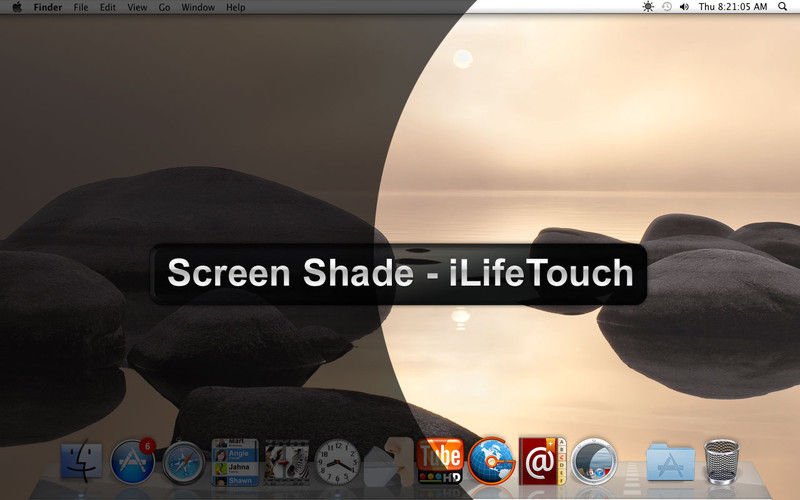Screen dimensions: 800x500
Task: Open the Window menu
Action: click(x=198, y=7)
